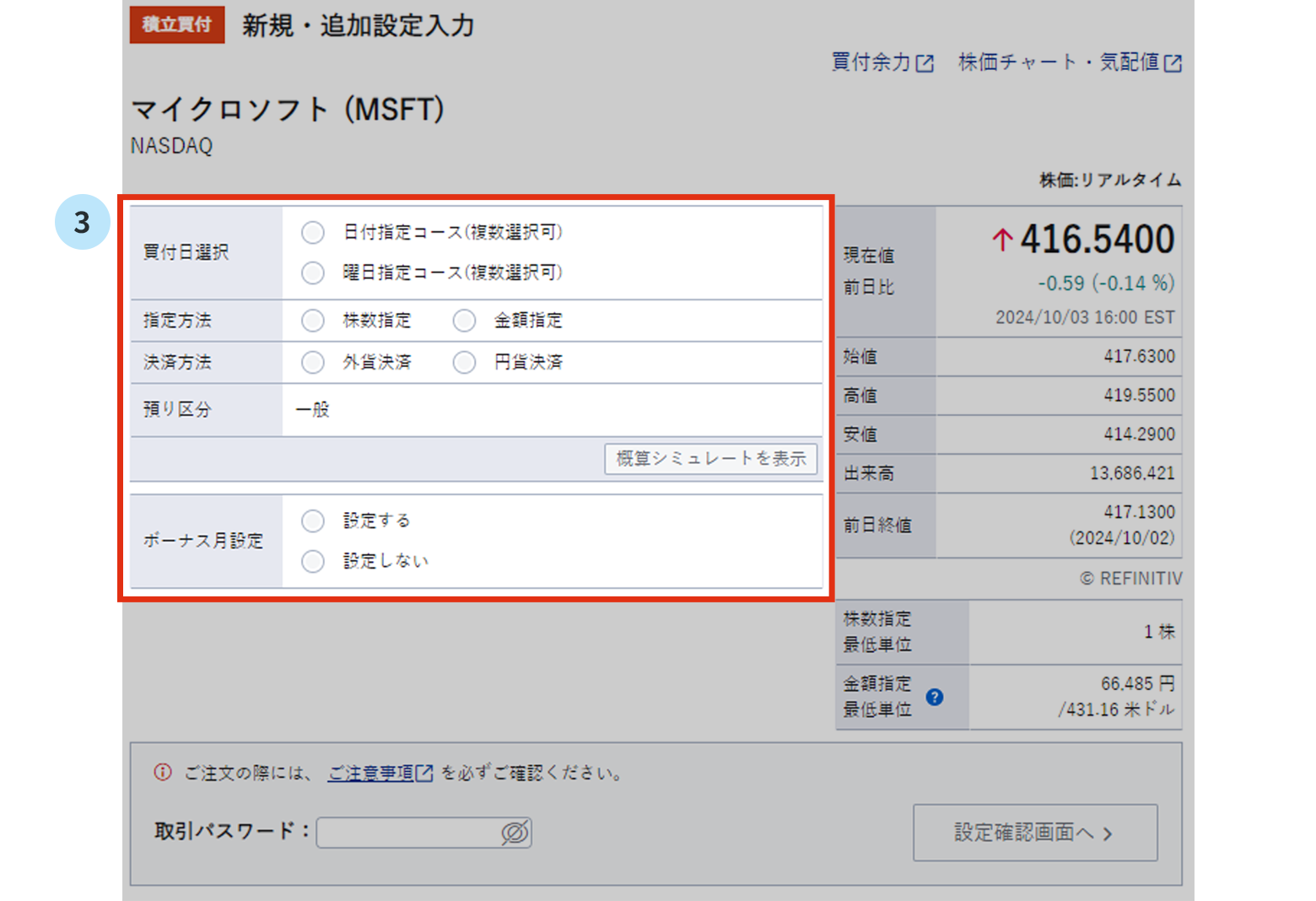
Task: Click 指定方法 row label
Action: [177, 321]
